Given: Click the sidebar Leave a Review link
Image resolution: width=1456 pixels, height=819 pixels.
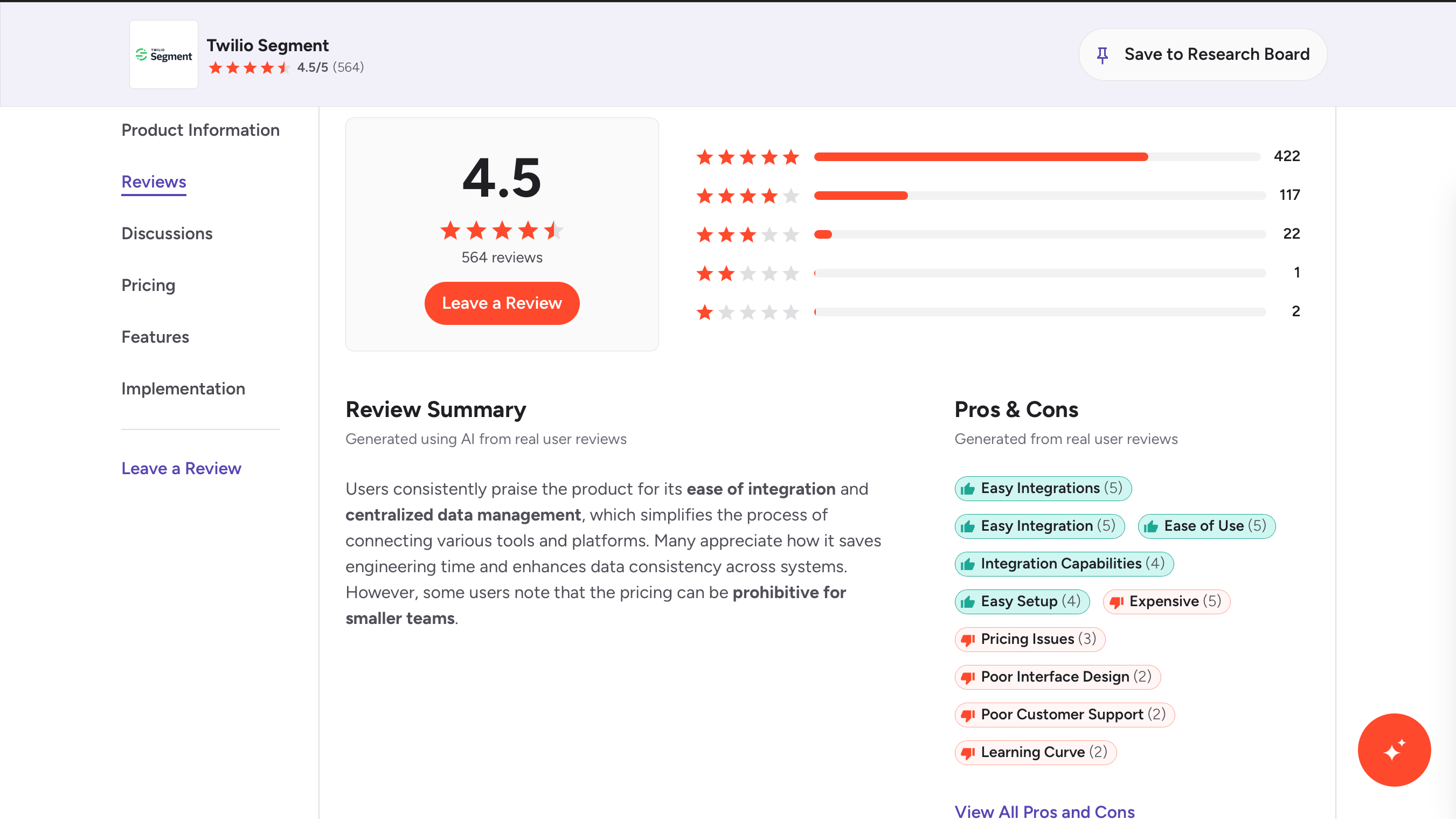Looking at the screenshot, I should point(181,469).
